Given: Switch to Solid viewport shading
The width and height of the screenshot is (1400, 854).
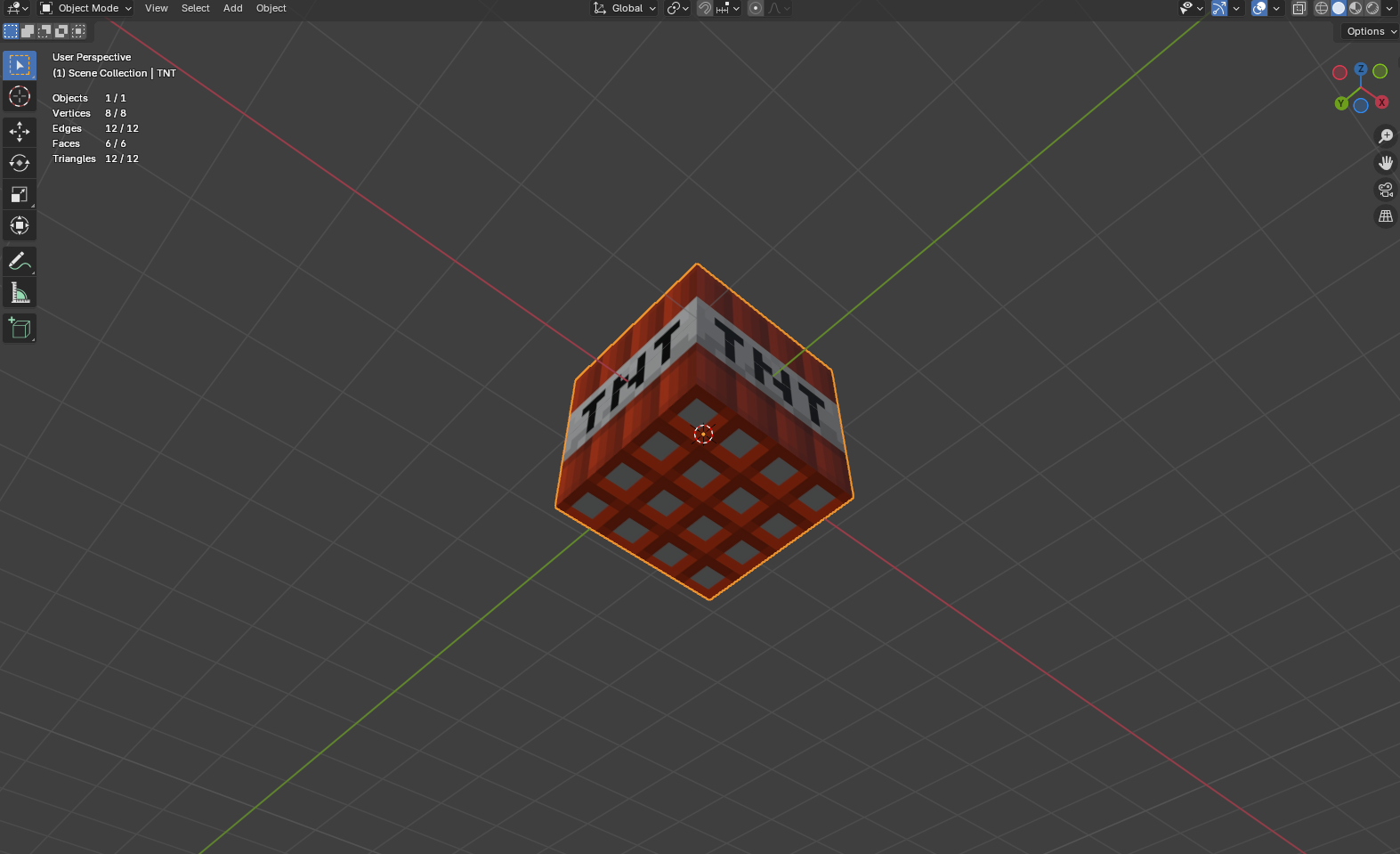Looking at the screenshot, I should pyautogui.click(x=1339, y=8).
